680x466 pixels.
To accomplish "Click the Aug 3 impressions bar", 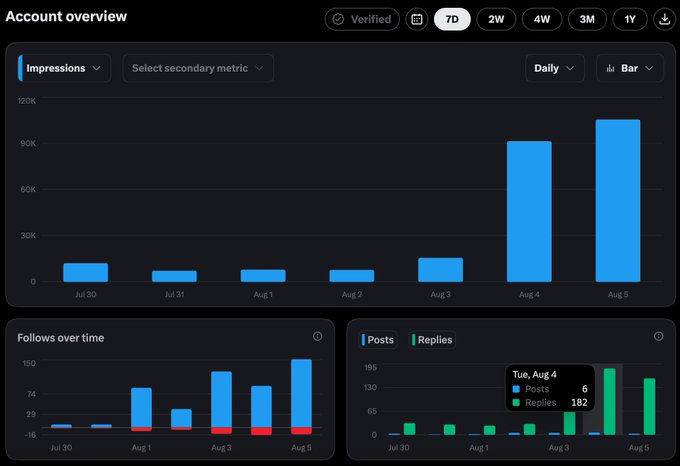I will pos(440,270).
